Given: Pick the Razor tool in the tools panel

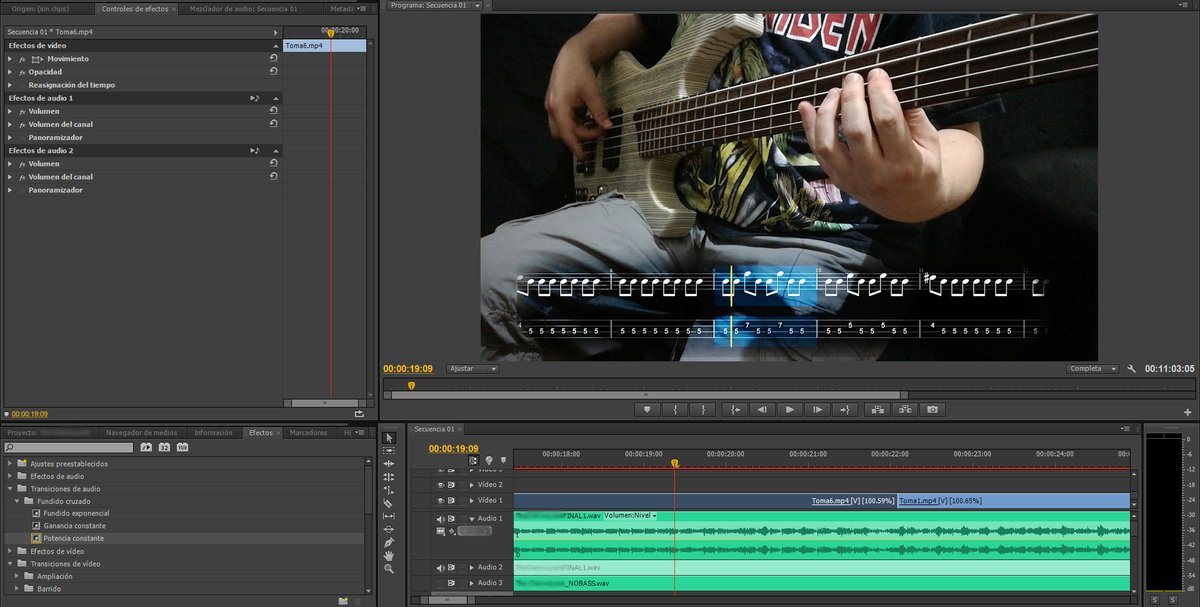Looking at the screenshot, I should 389,503.
